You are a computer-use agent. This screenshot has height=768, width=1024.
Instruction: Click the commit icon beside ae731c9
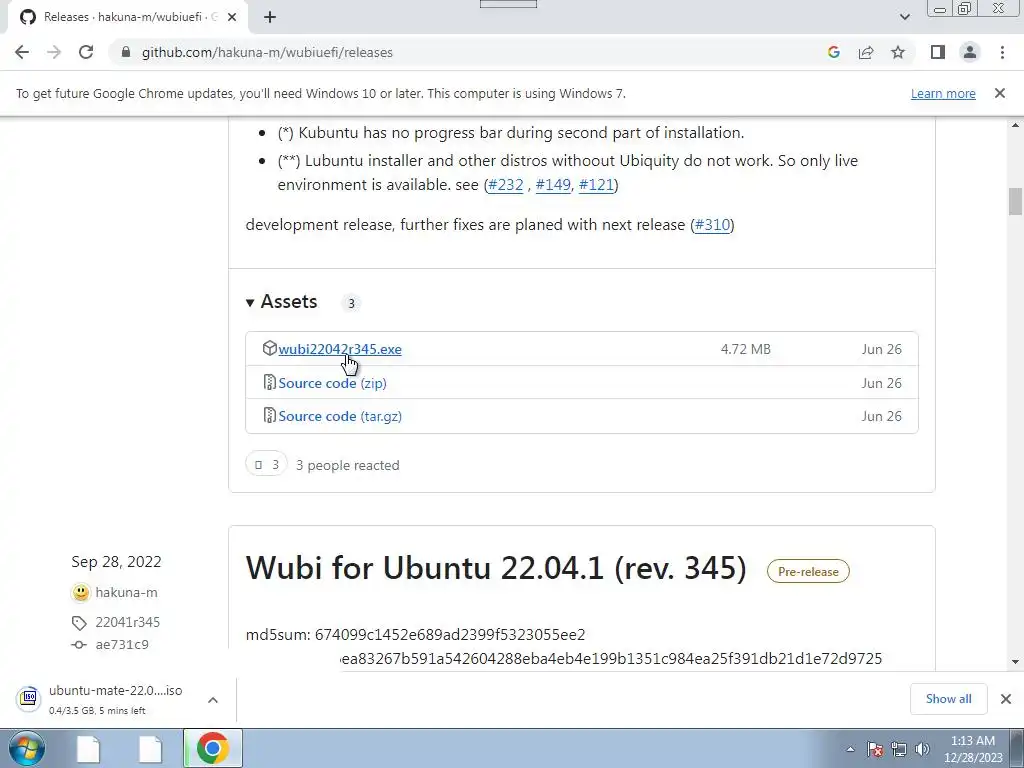[79, 645]
